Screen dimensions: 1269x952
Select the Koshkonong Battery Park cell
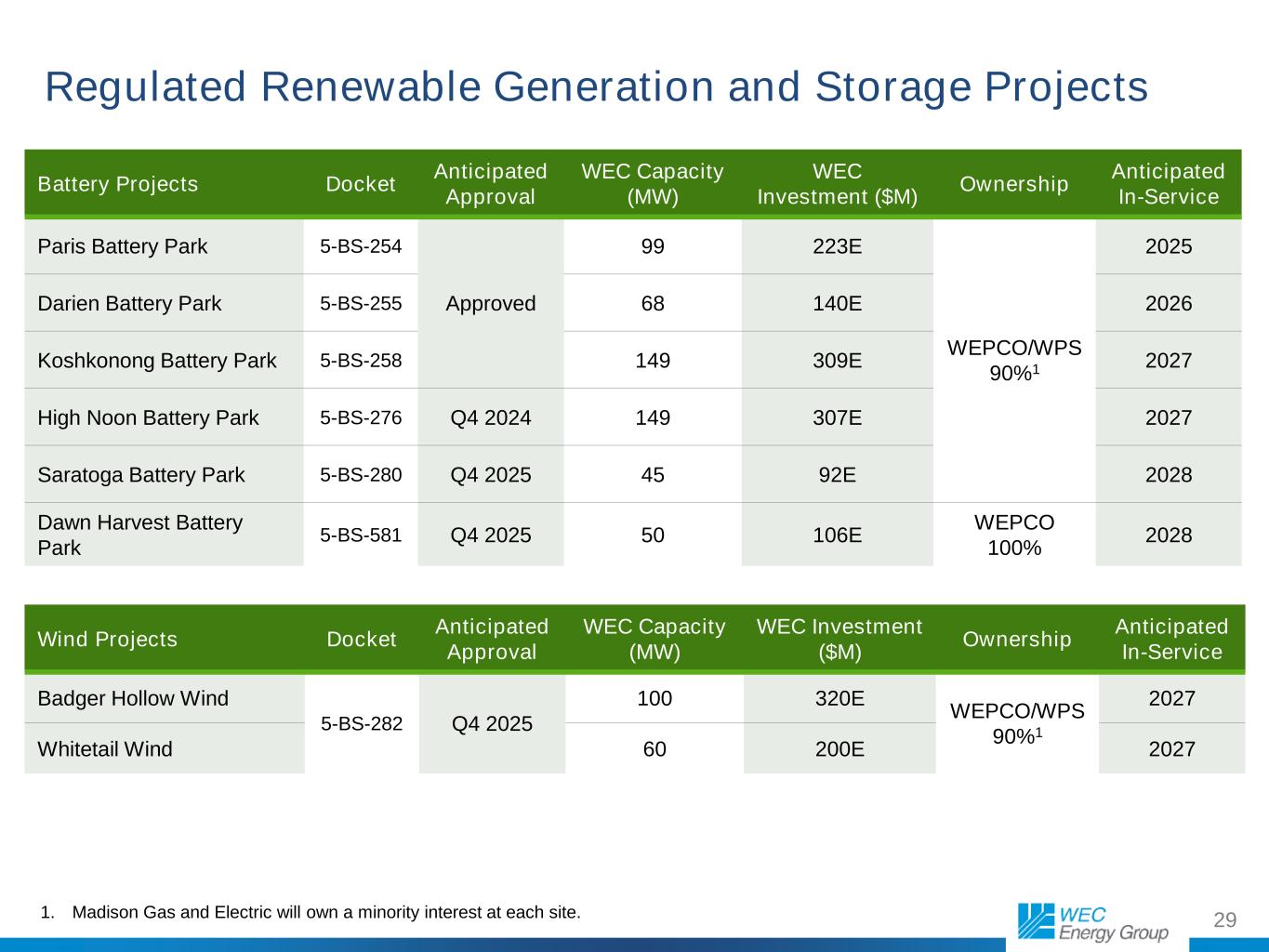[157, 361]
